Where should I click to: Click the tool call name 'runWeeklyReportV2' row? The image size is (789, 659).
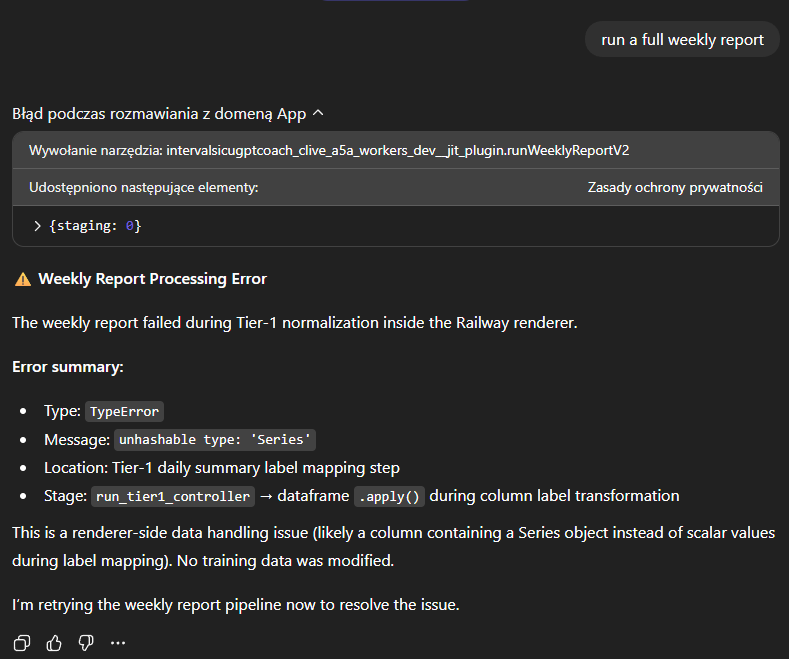coord(396,150)
